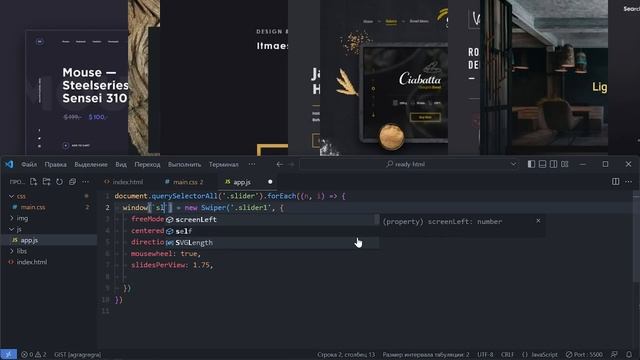Image resolution: width=640 pixels, height=360 pixels.
Task: Click line number 2 in gutter
Action: coord(108,208)
